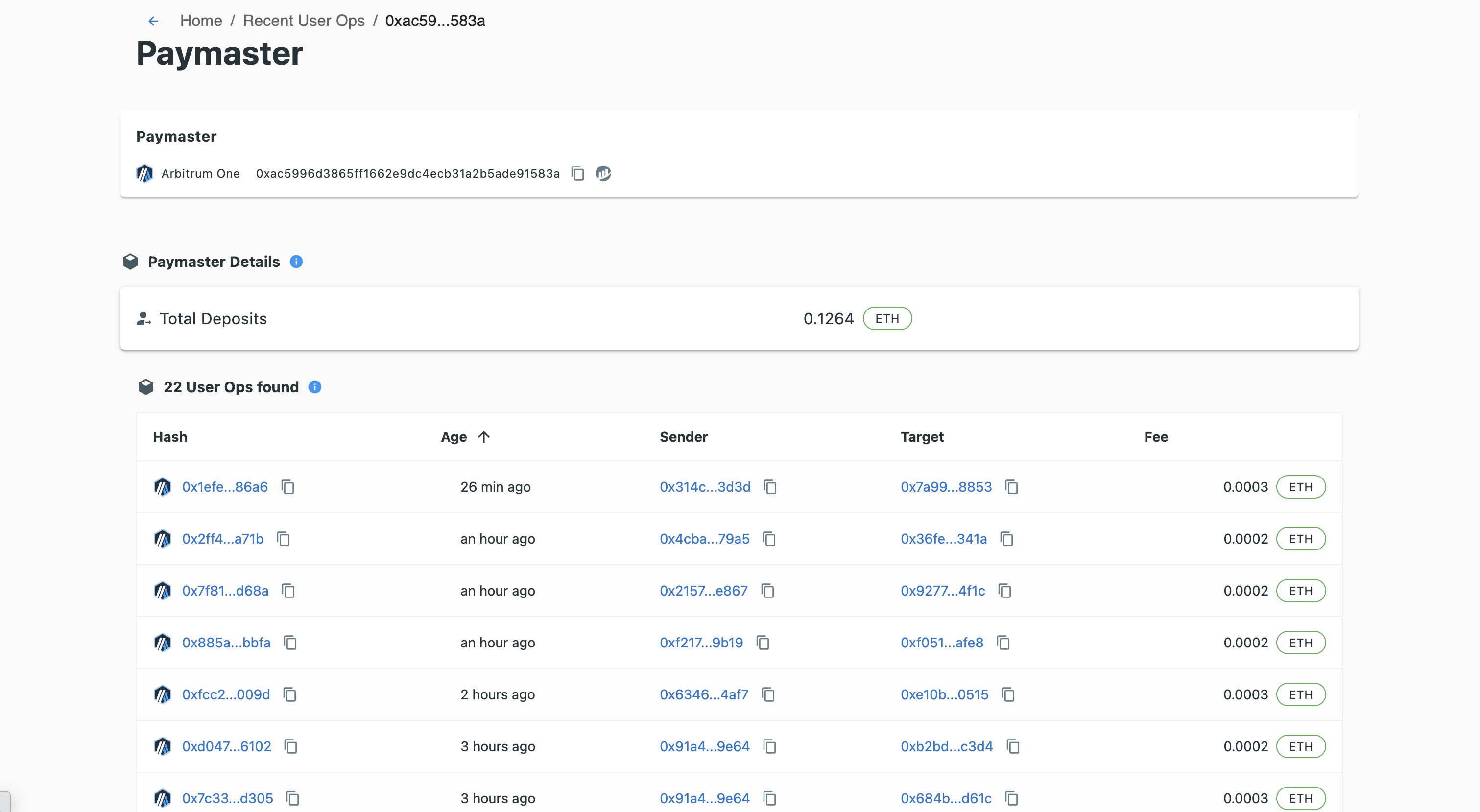Open the explorer icon beside paymaster address
Viewport: 1480px width, 812px height.
[x=603, y=173]
